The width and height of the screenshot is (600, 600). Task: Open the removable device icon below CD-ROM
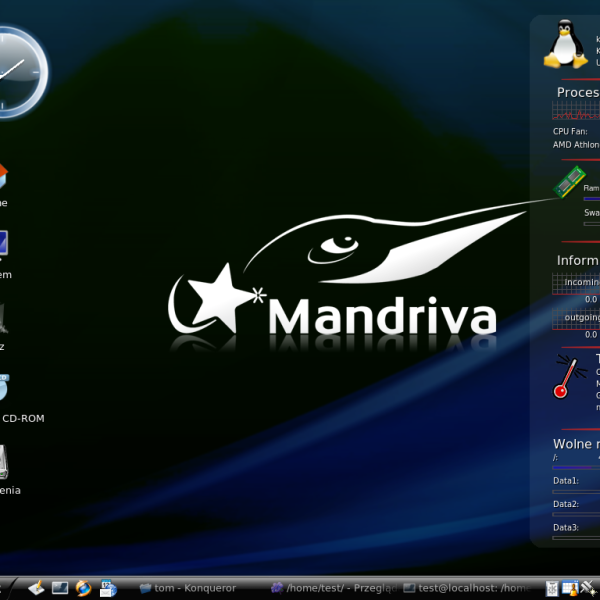(x=4, y=460)
